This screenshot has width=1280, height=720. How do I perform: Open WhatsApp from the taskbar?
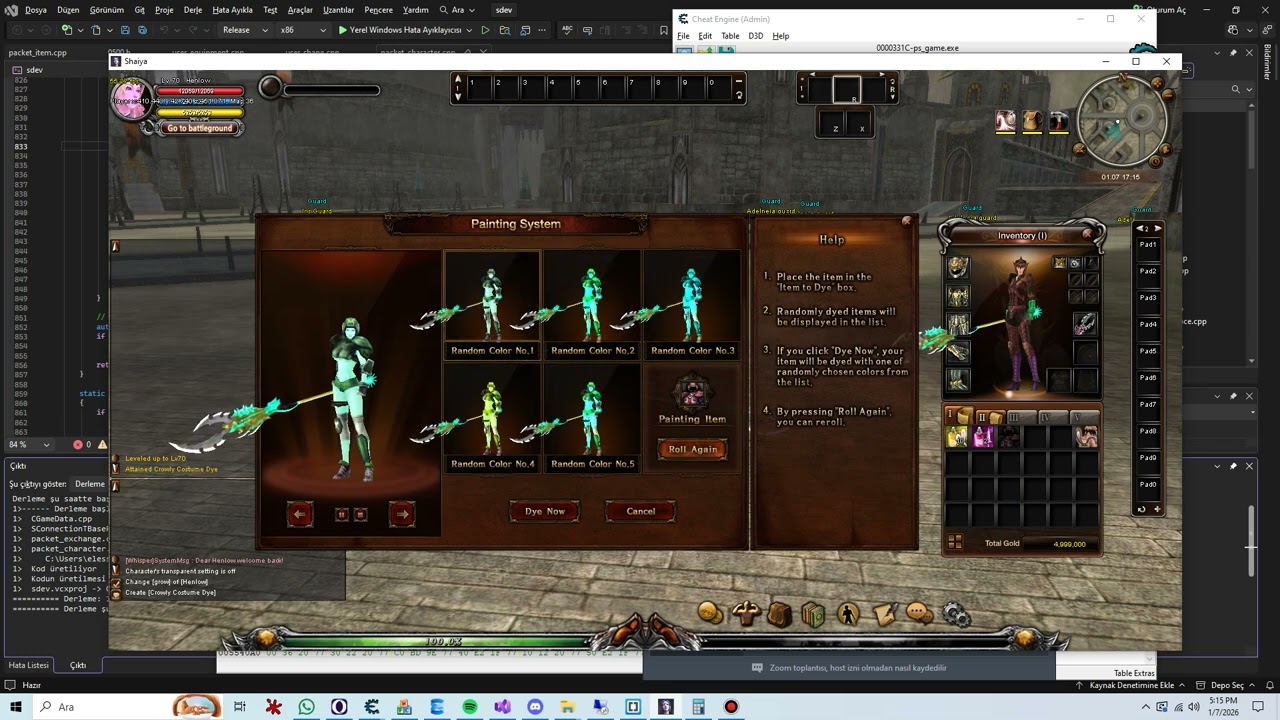[306, 707]
